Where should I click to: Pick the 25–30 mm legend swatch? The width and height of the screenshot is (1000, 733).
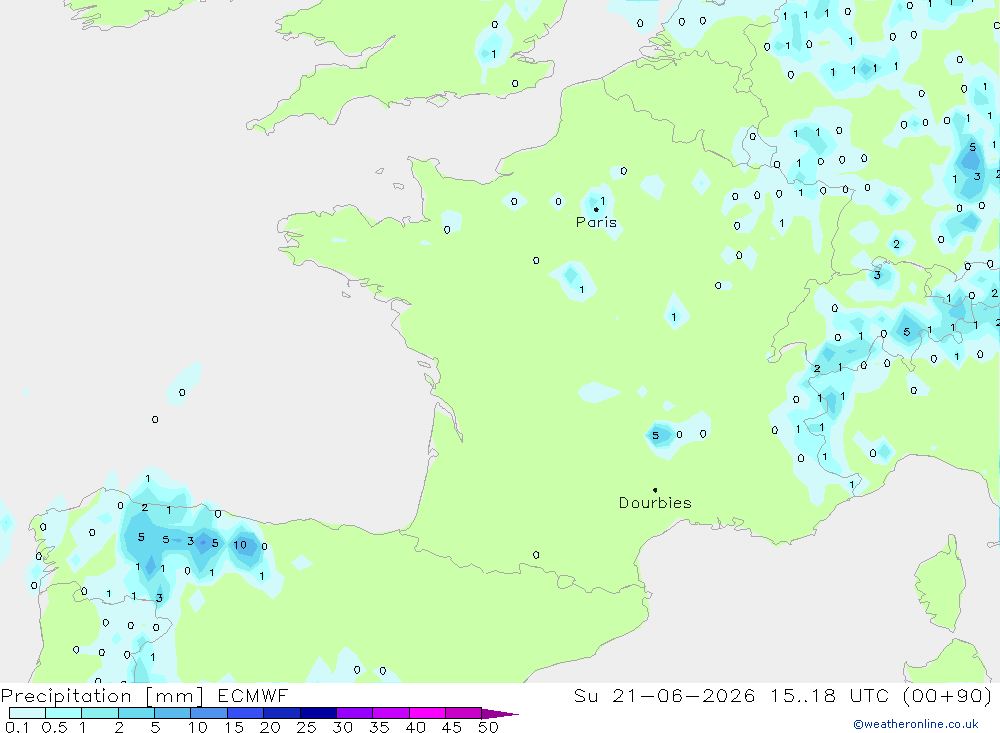tap(318, 713)
